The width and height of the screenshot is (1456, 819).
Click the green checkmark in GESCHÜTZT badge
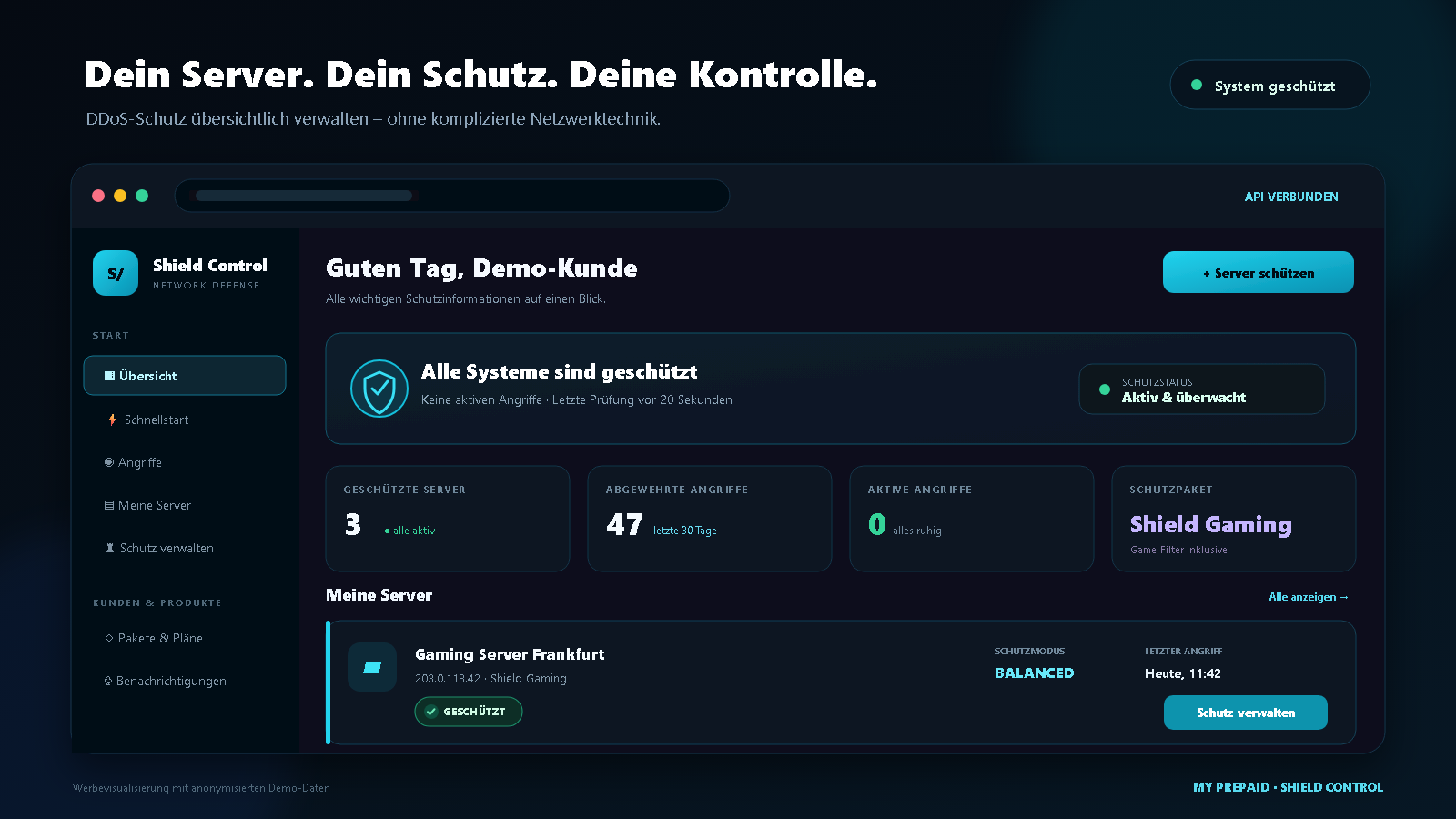coord(431,712)
